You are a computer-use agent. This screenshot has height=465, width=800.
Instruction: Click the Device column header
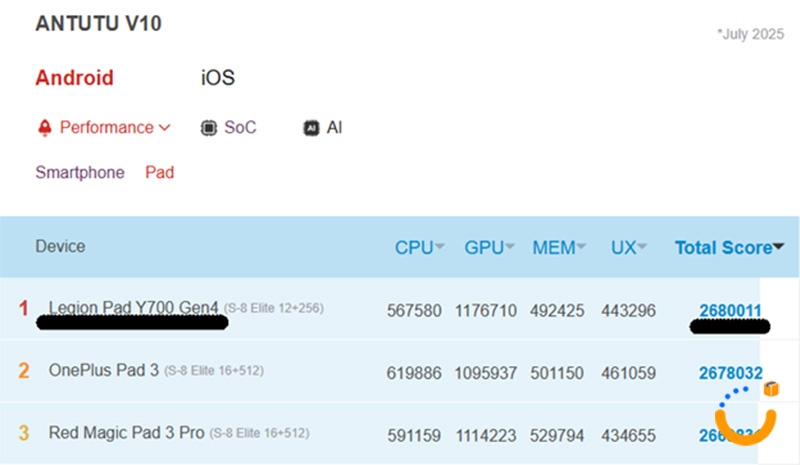(x=60, y=247)
